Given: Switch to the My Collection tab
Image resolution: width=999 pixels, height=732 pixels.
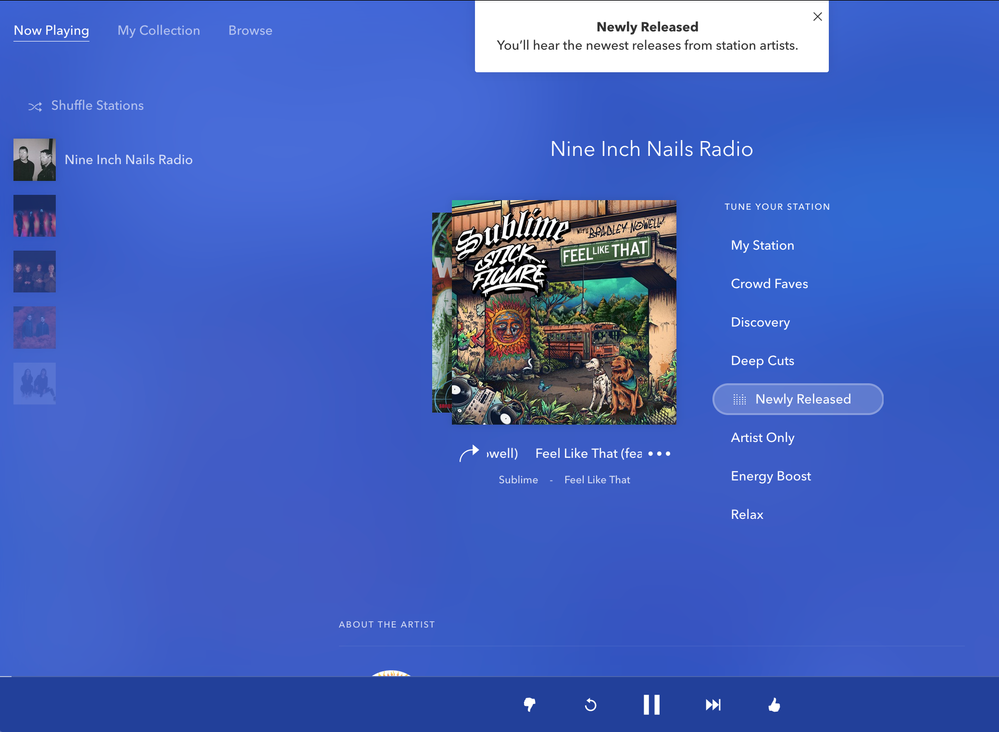Looking at the screenshot, I should point(158,31).
